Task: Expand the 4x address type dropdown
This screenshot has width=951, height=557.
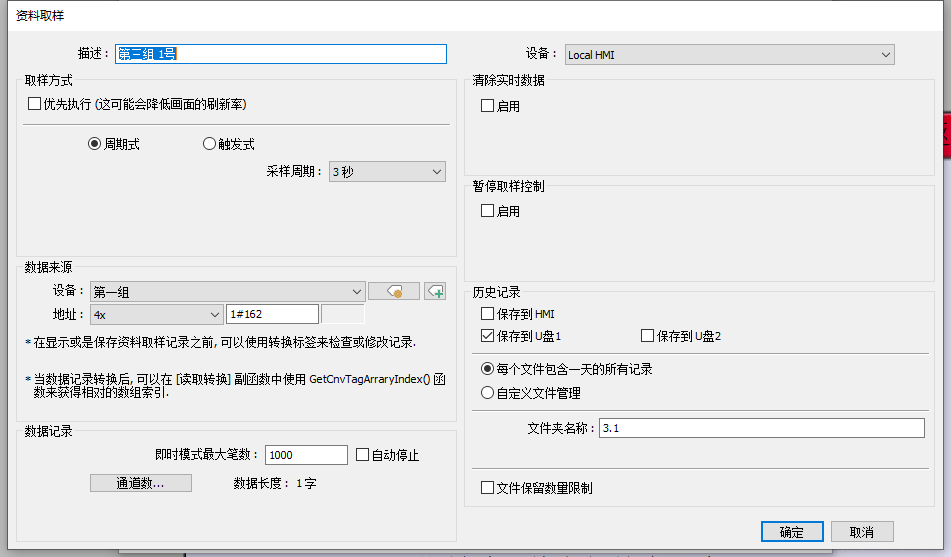Action: tap(156, 314)
